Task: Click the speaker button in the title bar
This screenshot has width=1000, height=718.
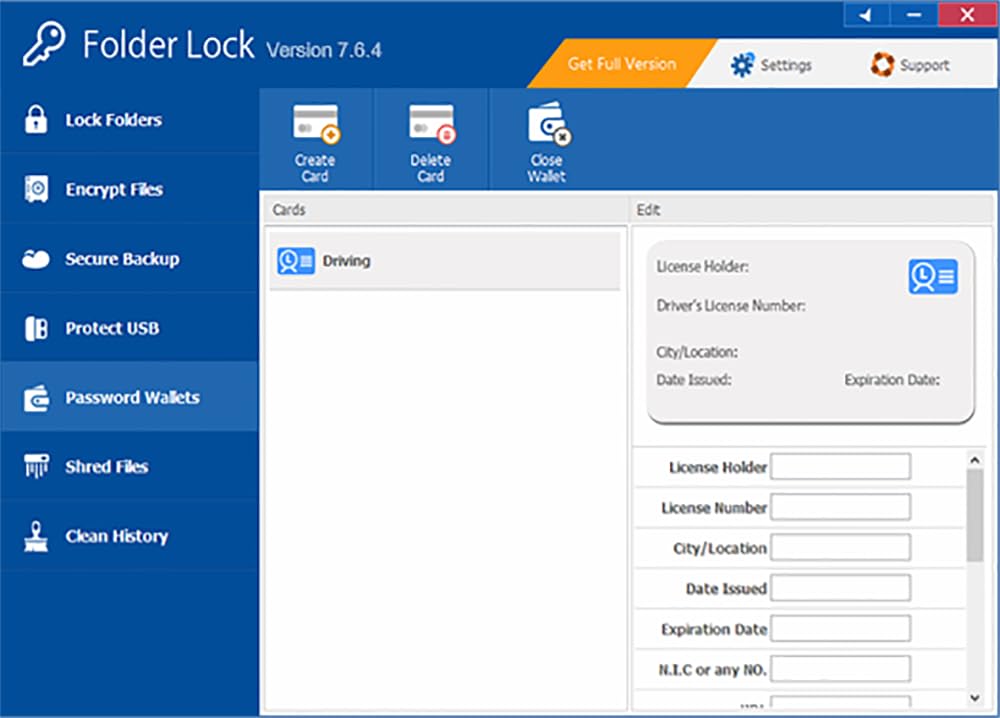Action: 866,15
